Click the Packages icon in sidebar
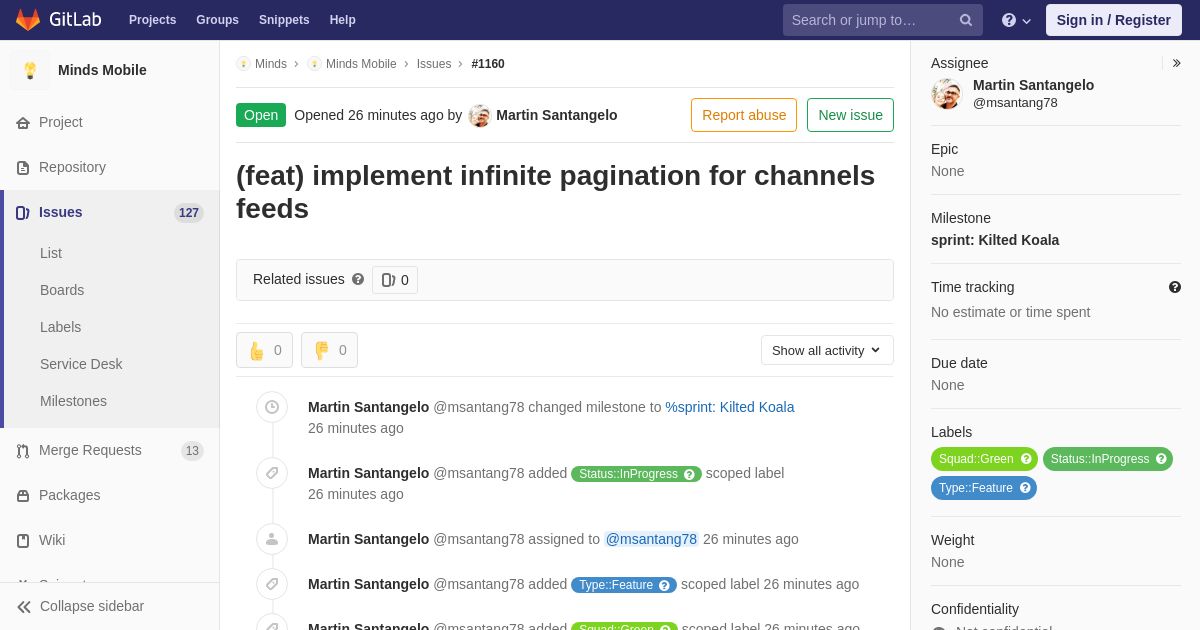1200x630 pixels. pos(23,496)
